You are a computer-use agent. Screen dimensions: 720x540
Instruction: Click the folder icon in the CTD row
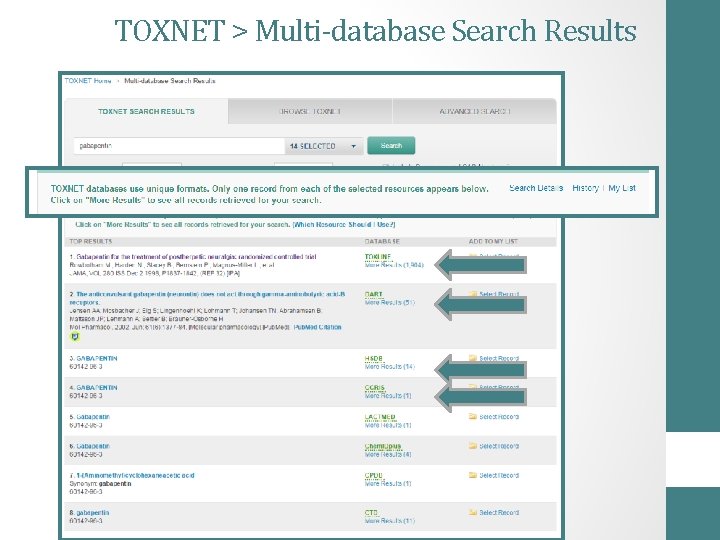pyautogui.click(x=472, y=512)
